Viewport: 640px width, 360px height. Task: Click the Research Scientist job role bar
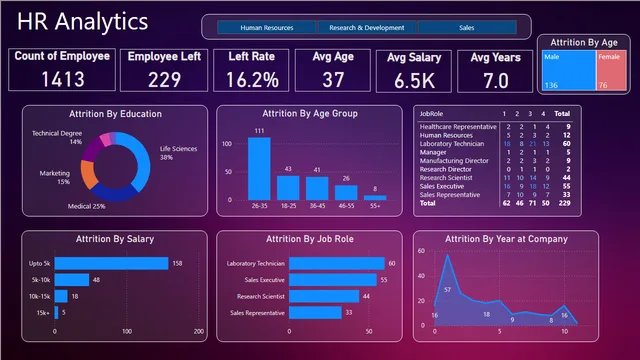324,296
